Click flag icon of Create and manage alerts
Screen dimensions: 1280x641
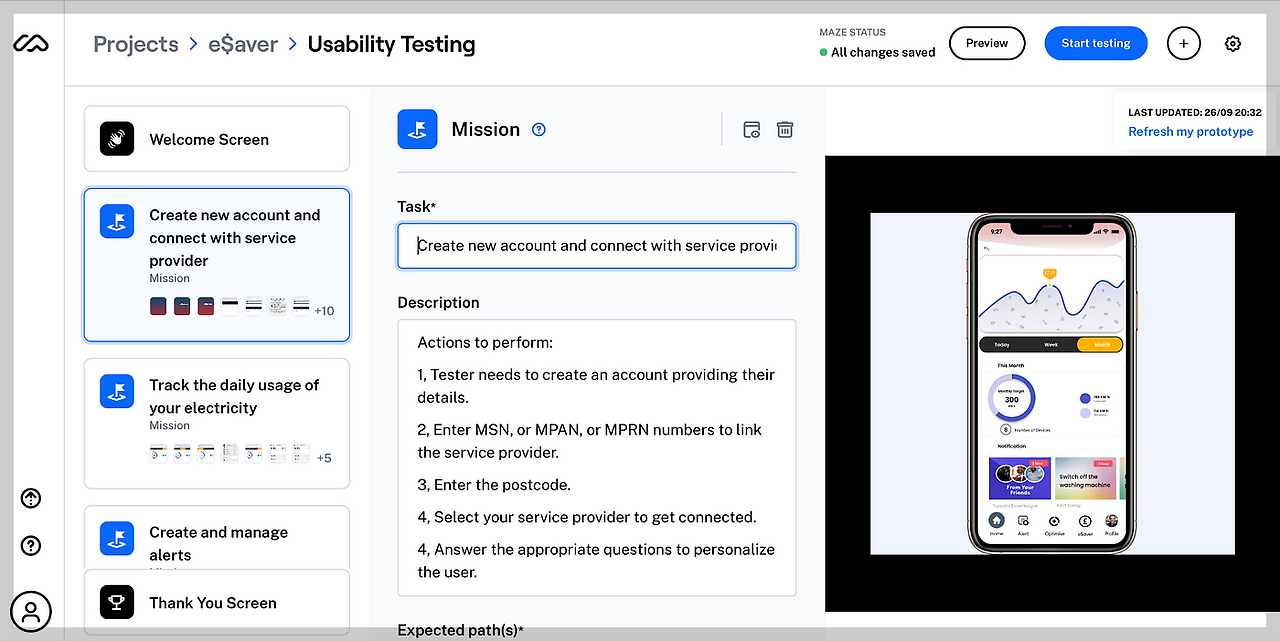pyautogui.click(x=117, y=538)
